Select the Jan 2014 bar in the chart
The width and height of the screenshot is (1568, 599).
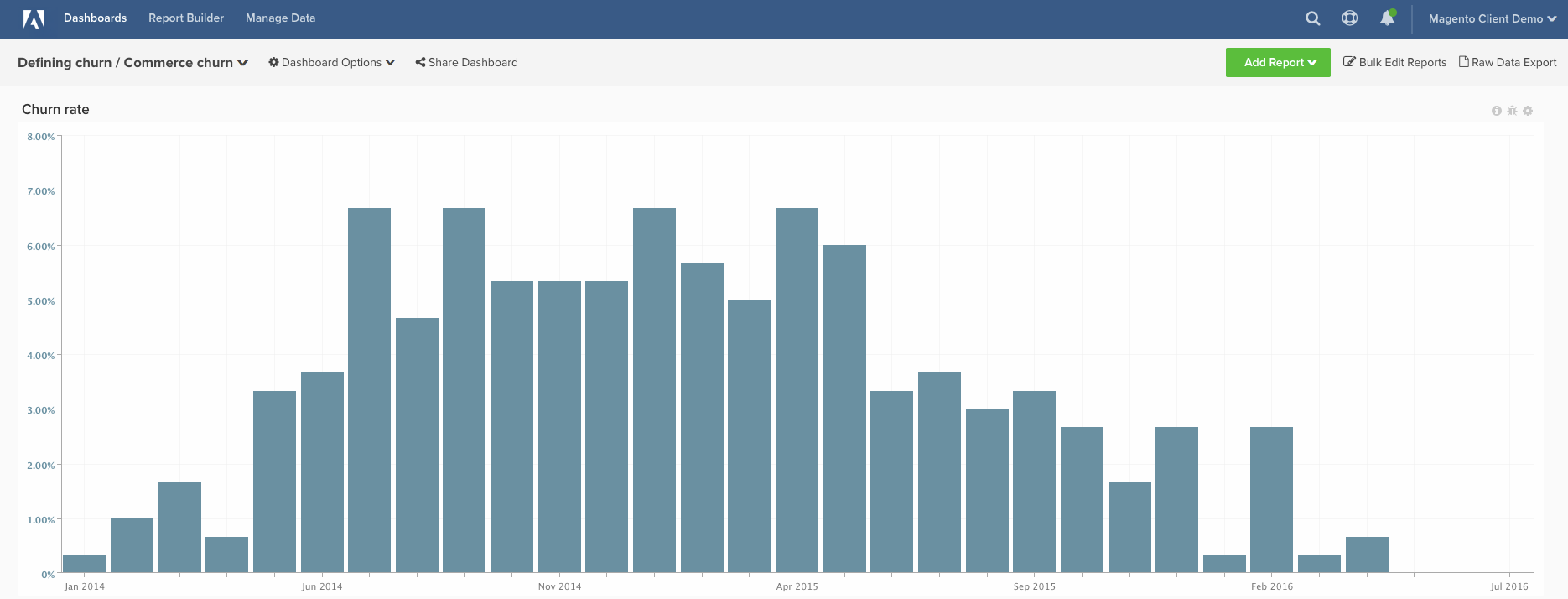(x=84, y=564)
